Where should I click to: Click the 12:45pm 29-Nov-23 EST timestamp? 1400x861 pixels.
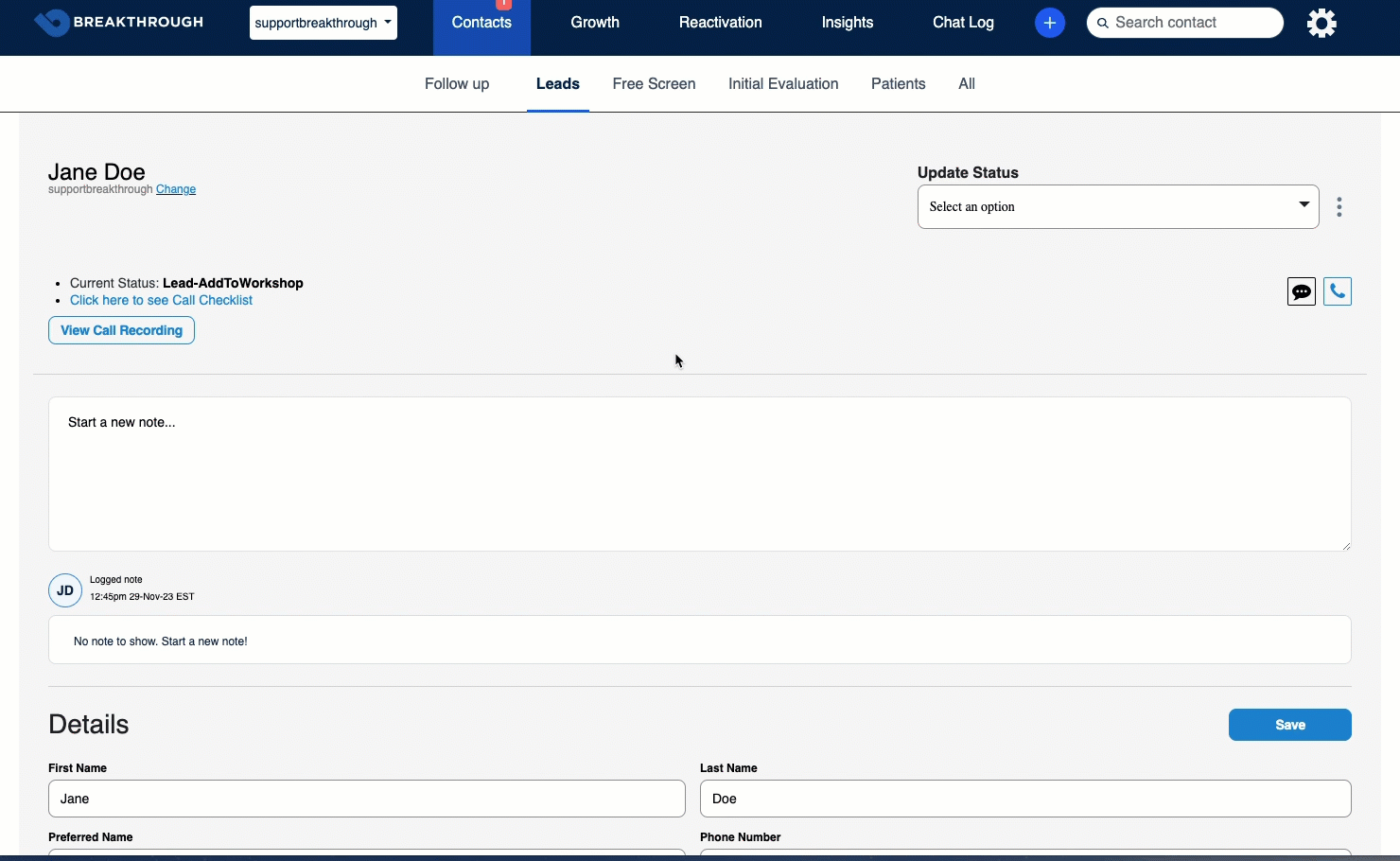[x=142, y=597]
